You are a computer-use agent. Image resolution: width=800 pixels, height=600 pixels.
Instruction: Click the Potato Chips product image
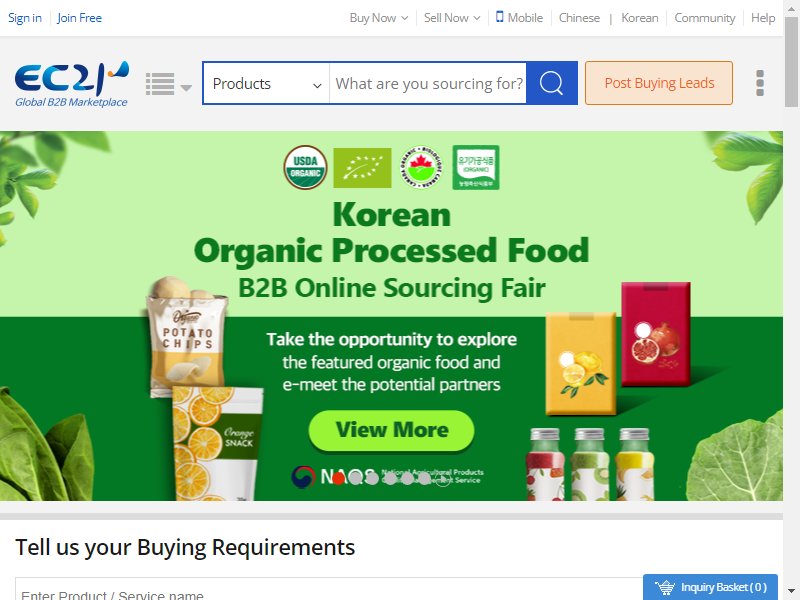(187, 337)
